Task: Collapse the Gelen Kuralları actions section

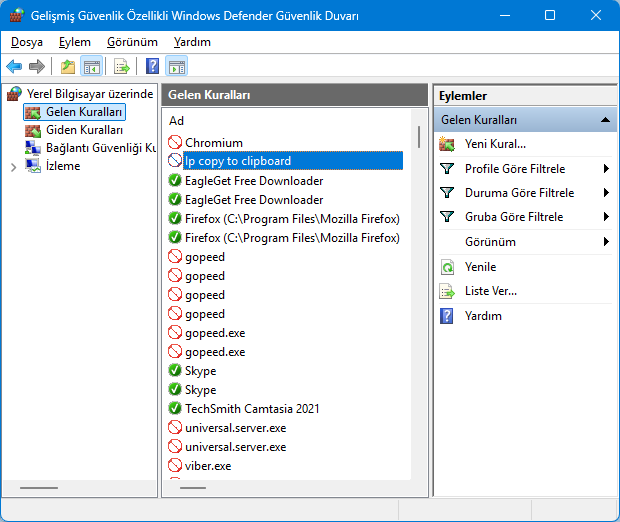Action: (x=605, y=120)
